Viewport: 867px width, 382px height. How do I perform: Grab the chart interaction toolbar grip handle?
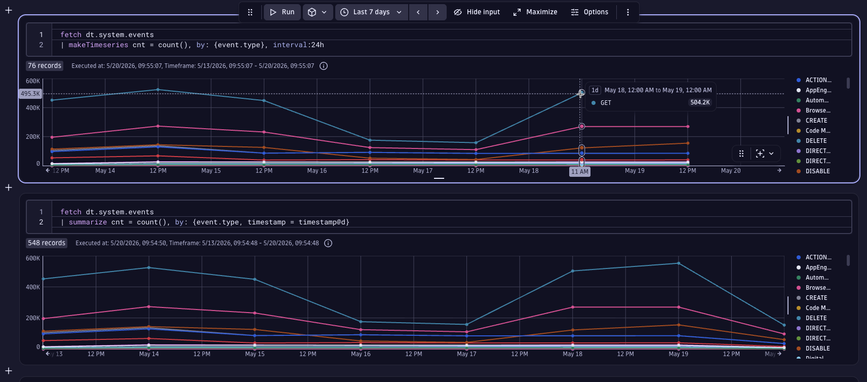coord(741,154)
